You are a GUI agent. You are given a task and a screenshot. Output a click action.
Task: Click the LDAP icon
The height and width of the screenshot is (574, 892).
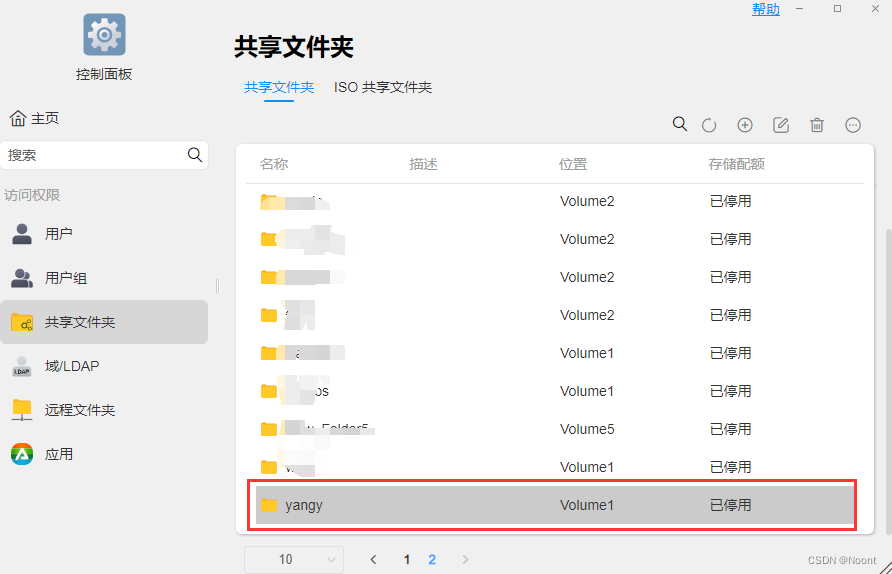[22, 366]
